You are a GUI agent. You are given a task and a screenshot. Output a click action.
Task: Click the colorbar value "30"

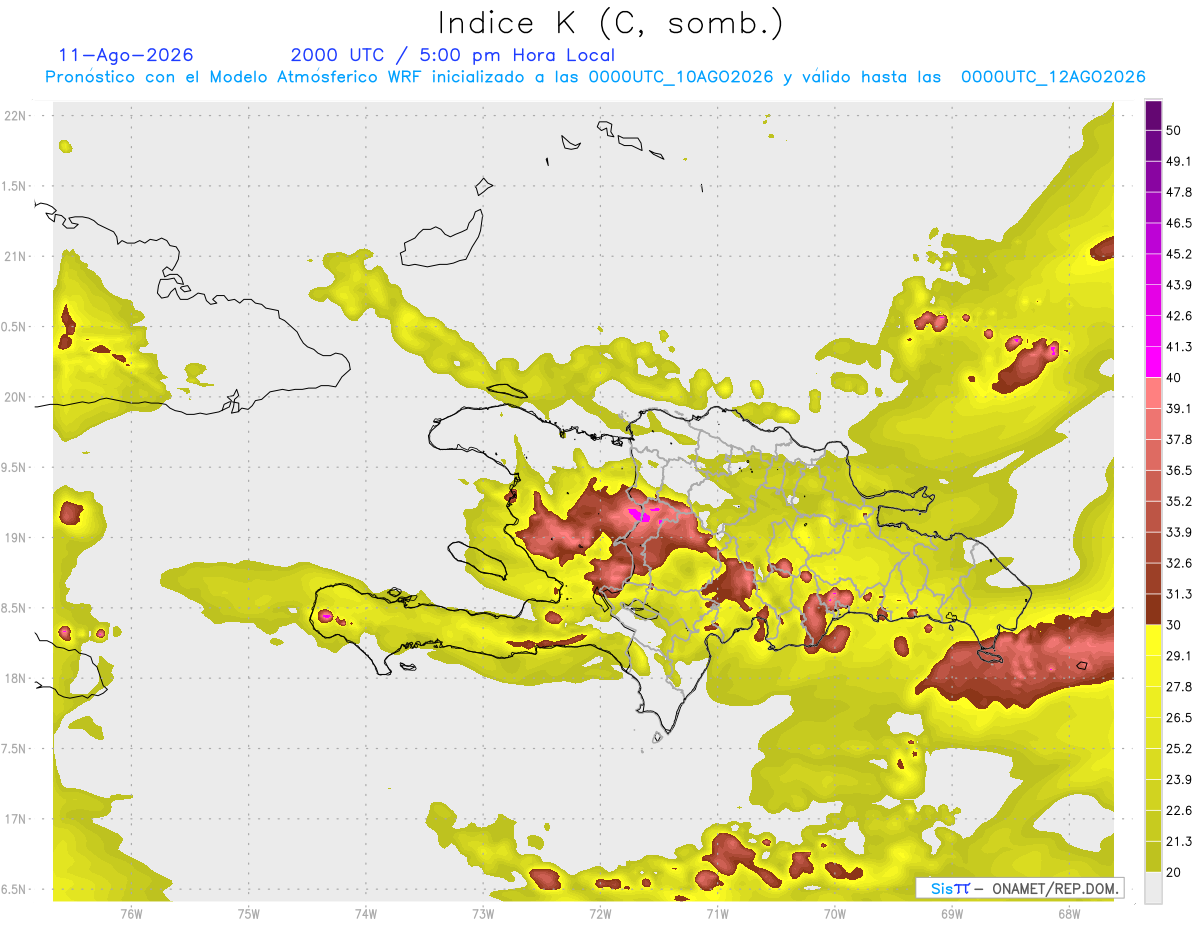click(1174, 625)
